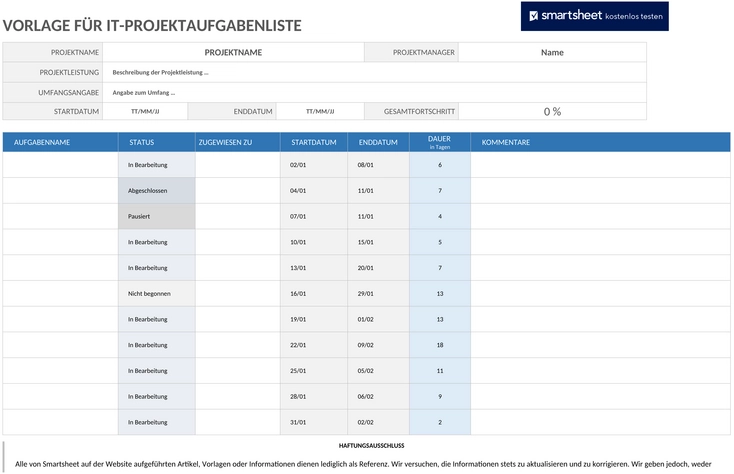
Task: Click the AUFGABENNAME column header
Action: pyautogui.click(x=60, y=142)
